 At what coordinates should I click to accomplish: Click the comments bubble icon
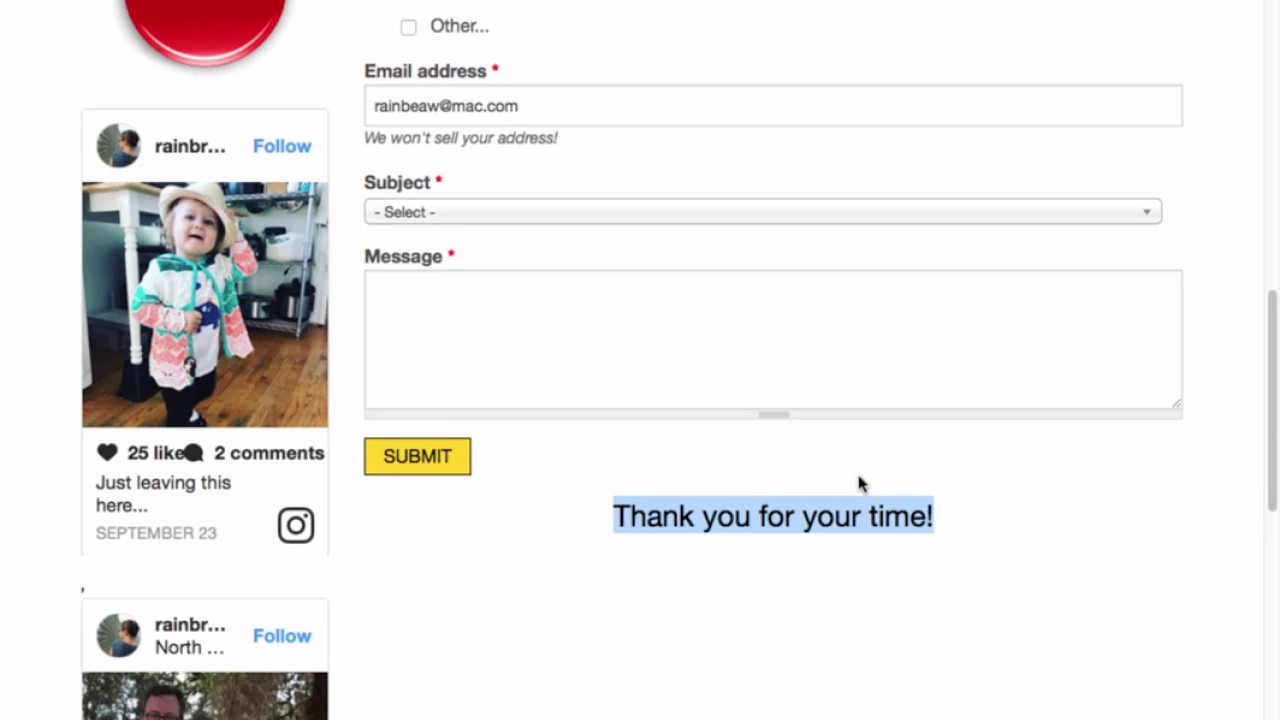coord(194,453)
